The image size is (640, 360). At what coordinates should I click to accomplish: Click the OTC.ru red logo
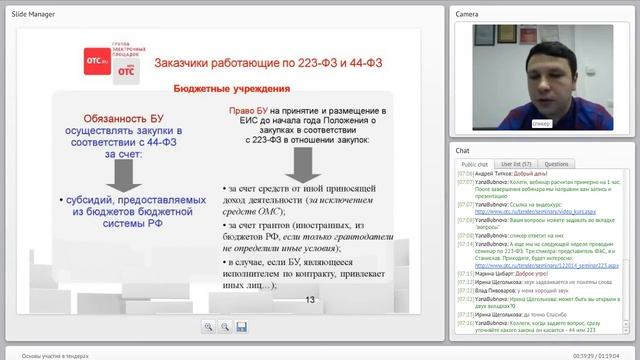pos(97,61)
